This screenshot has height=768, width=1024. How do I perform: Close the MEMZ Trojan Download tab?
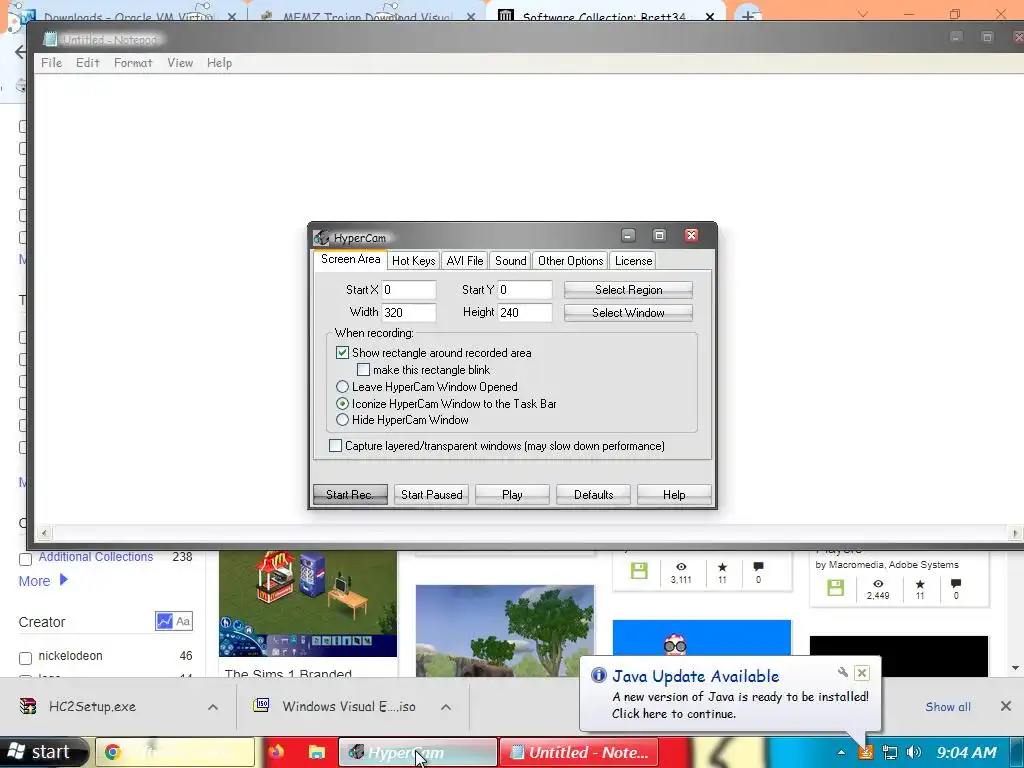click(471, 16)
